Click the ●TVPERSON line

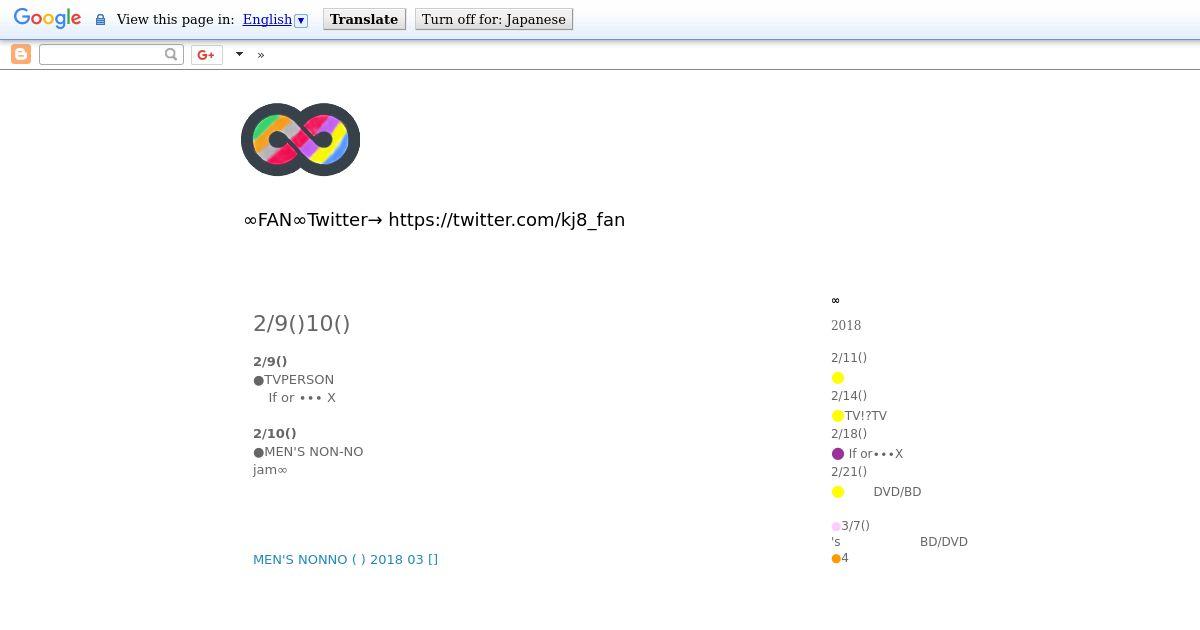pyautogui.click(x=294, y=380)
